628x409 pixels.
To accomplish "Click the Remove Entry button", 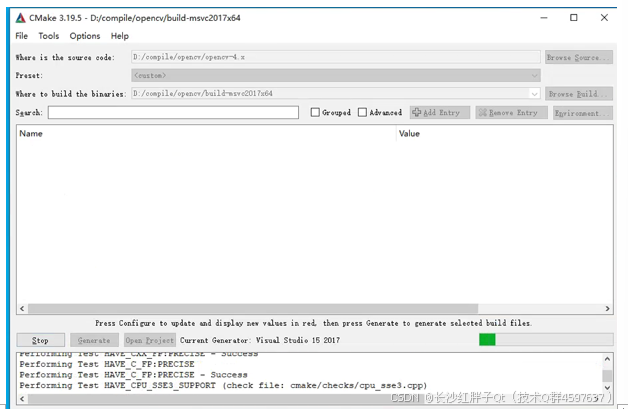I will [x=511, y=113].
